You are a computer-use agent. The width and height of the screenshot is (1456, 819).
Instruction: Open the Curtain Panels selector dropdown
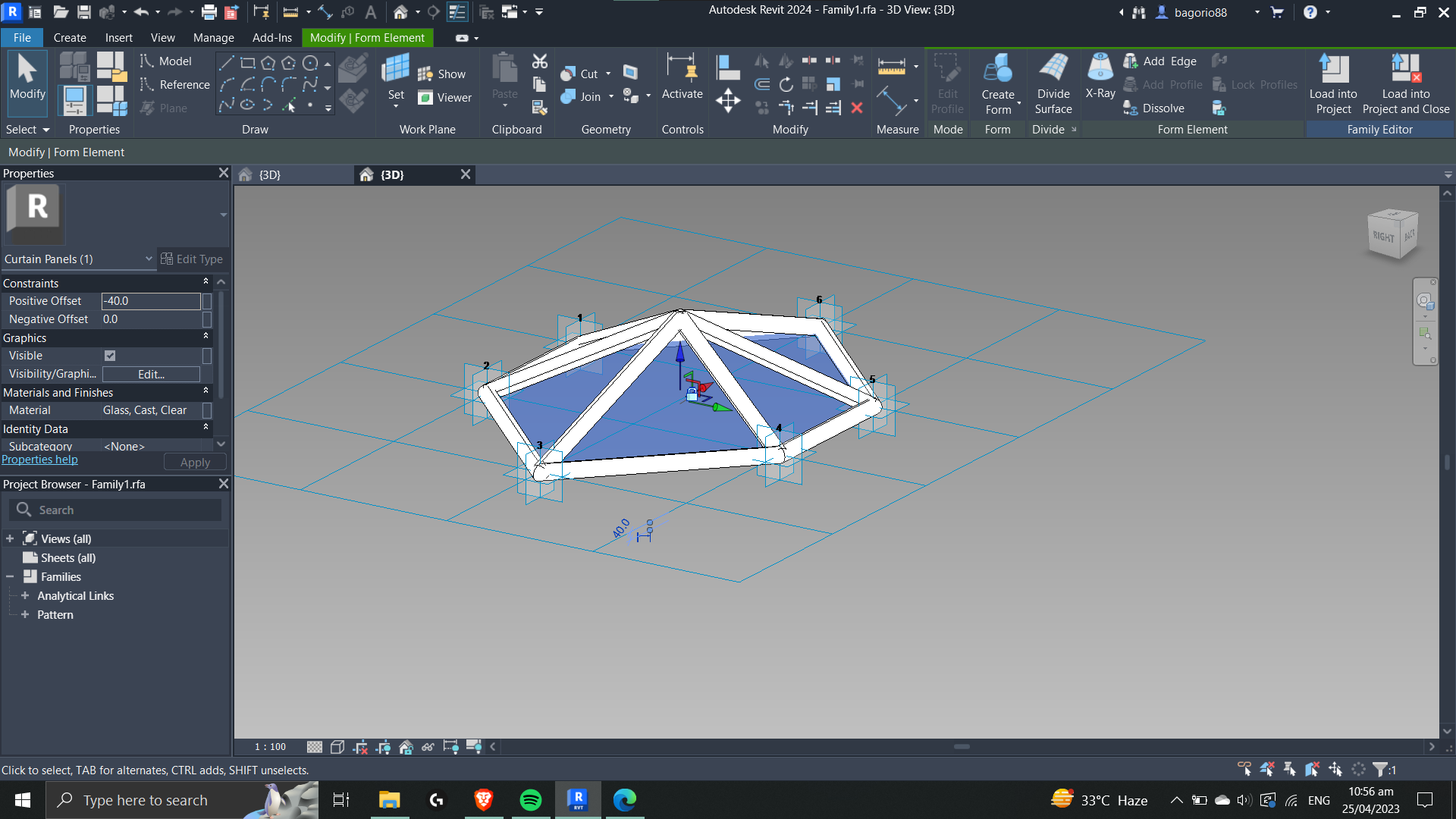pyautogui.click(x=147, y=259)
